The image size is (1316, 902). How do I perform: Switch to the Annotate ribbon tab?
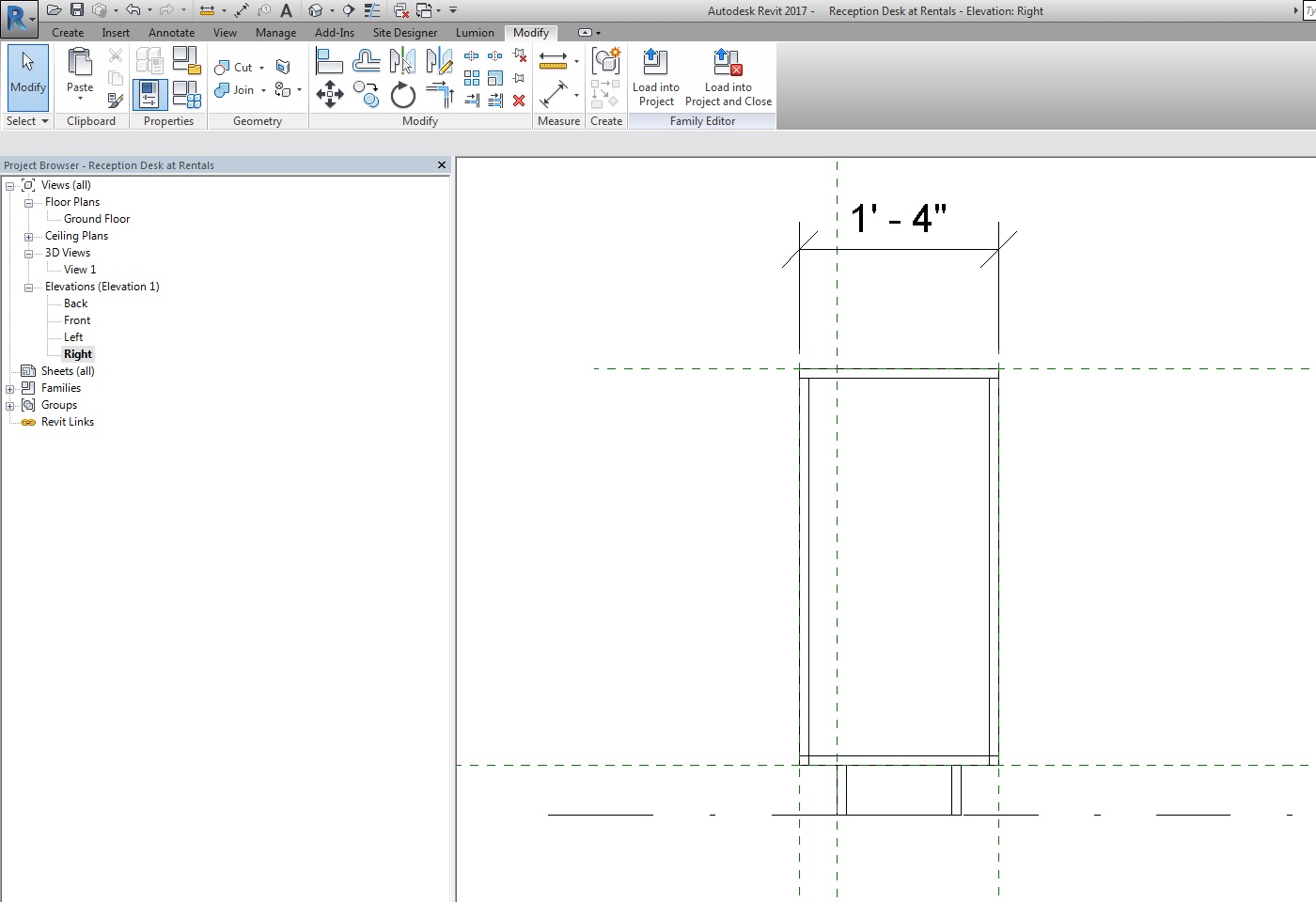[x=171, y=33]
